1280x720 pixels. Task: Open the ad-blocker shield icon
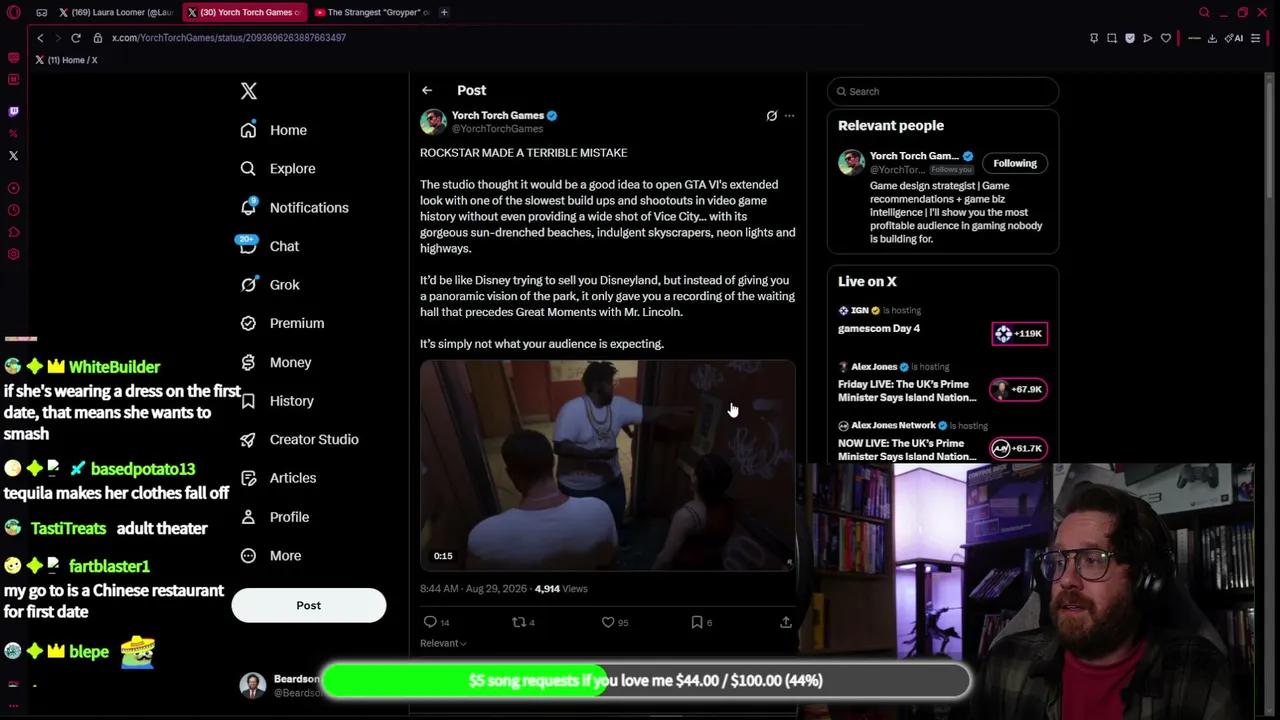click(1130, 38)
